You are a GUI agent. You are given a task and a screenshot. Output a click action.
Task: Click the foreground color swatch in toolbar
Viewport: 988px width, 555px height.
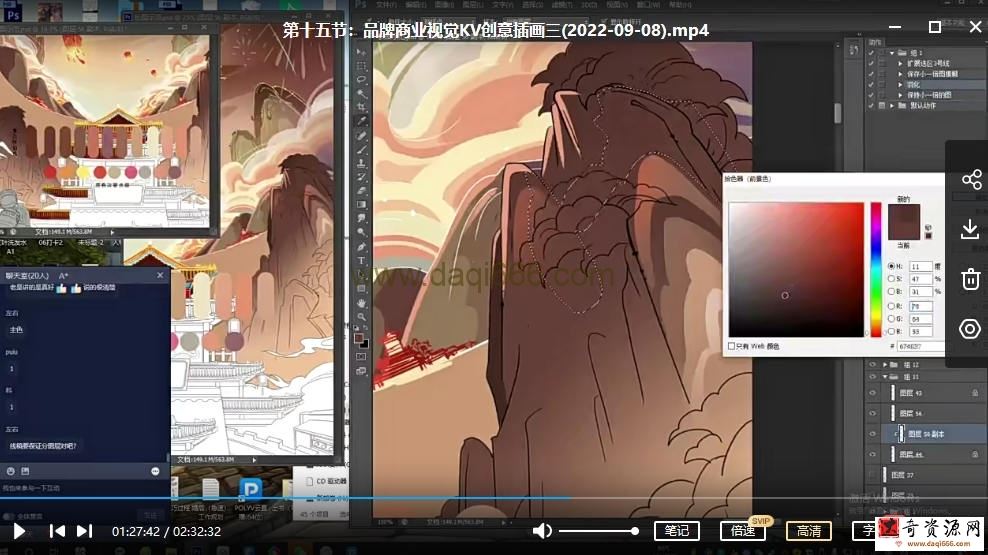click(359, 338)
